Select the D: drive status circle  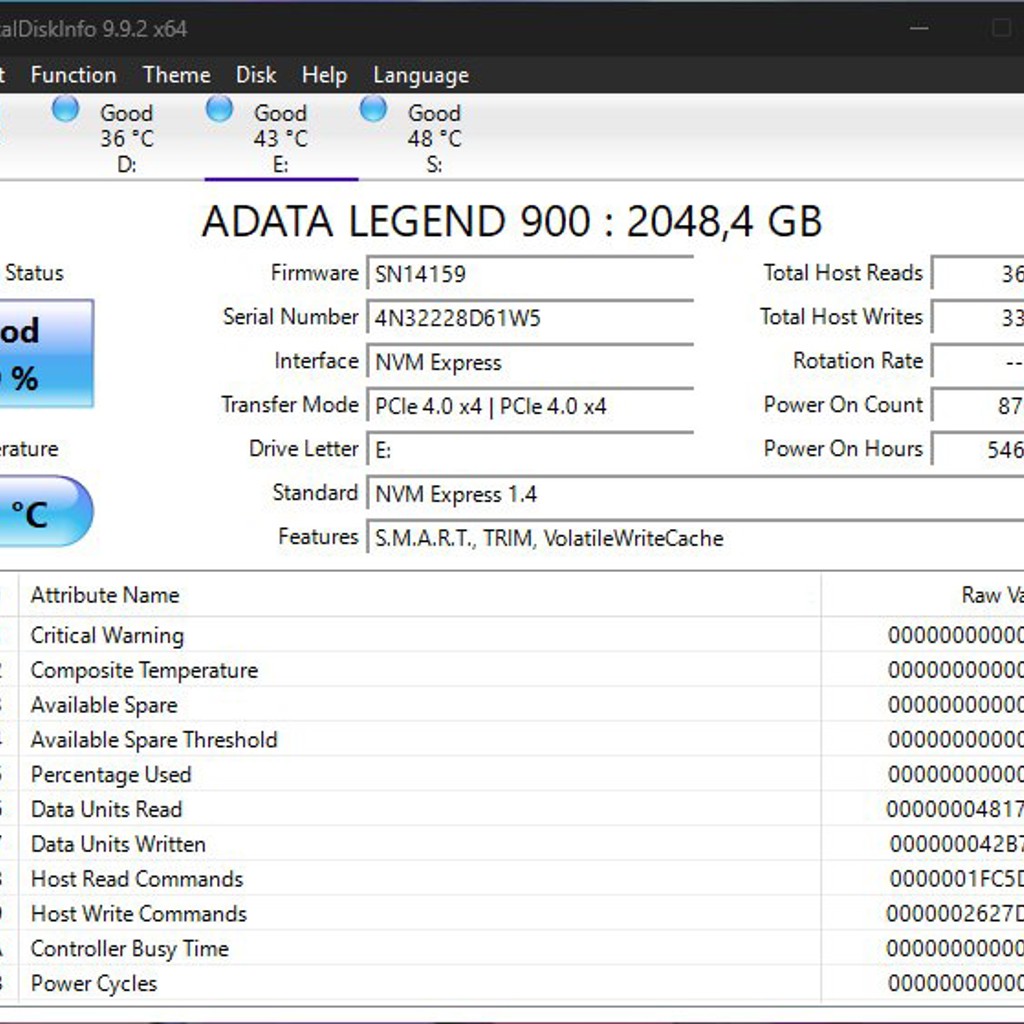[65, 109]
